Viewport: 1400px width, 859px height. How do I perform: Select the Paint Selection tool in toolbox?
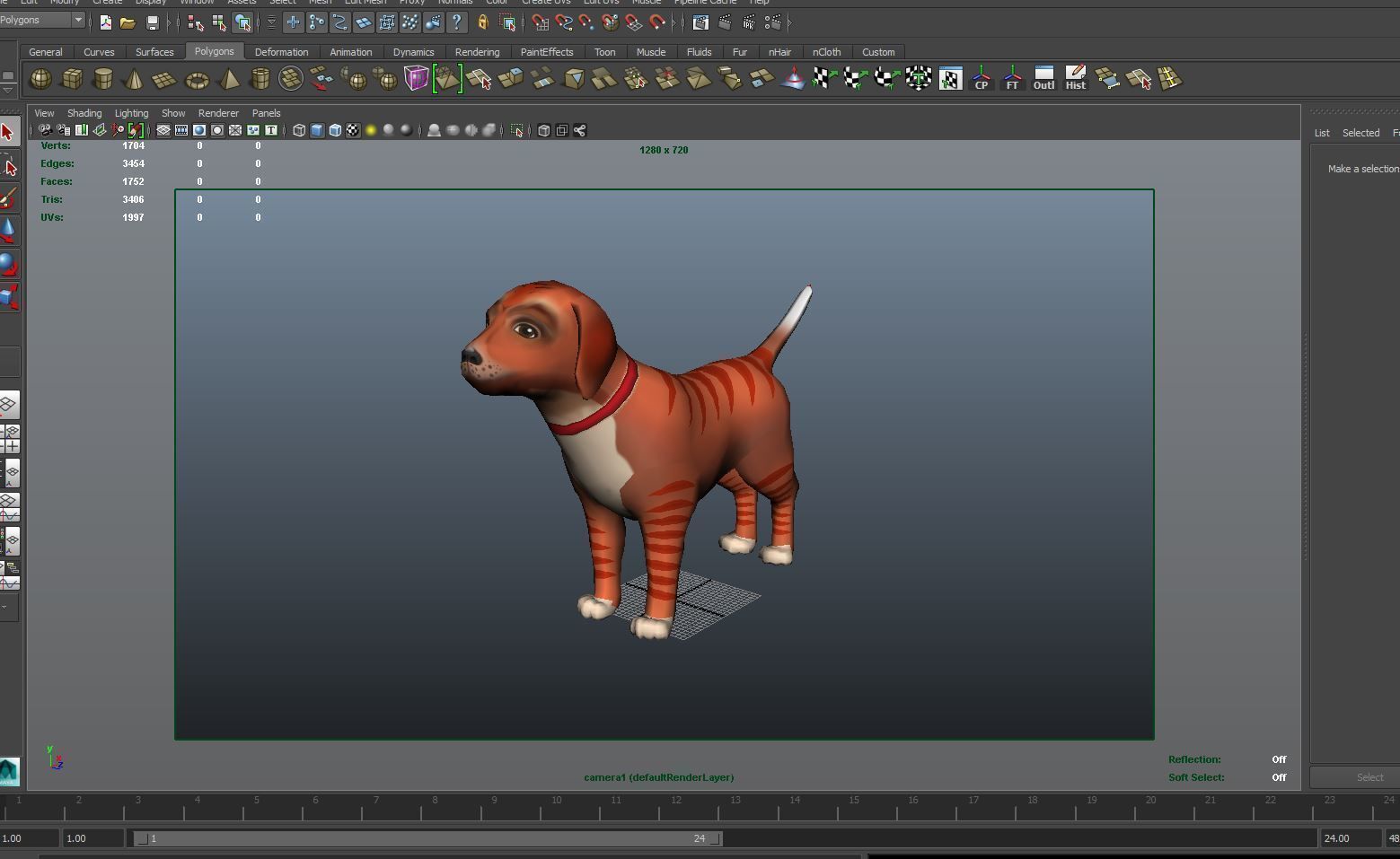(x=8, y=198)
